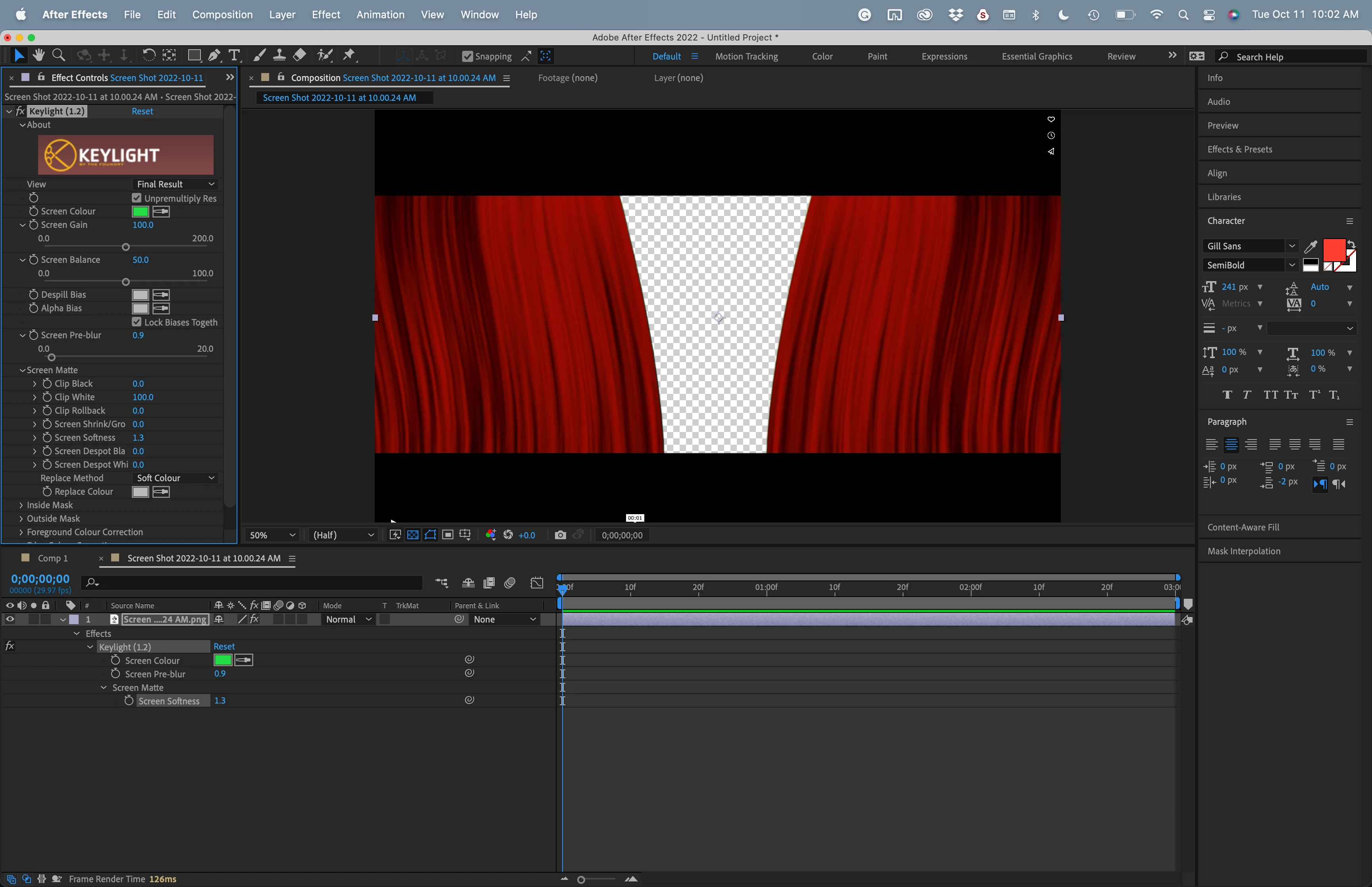Select the Hand tool
The height and width of the screenshot is (887, 1372).
click(x=39, y=55)
